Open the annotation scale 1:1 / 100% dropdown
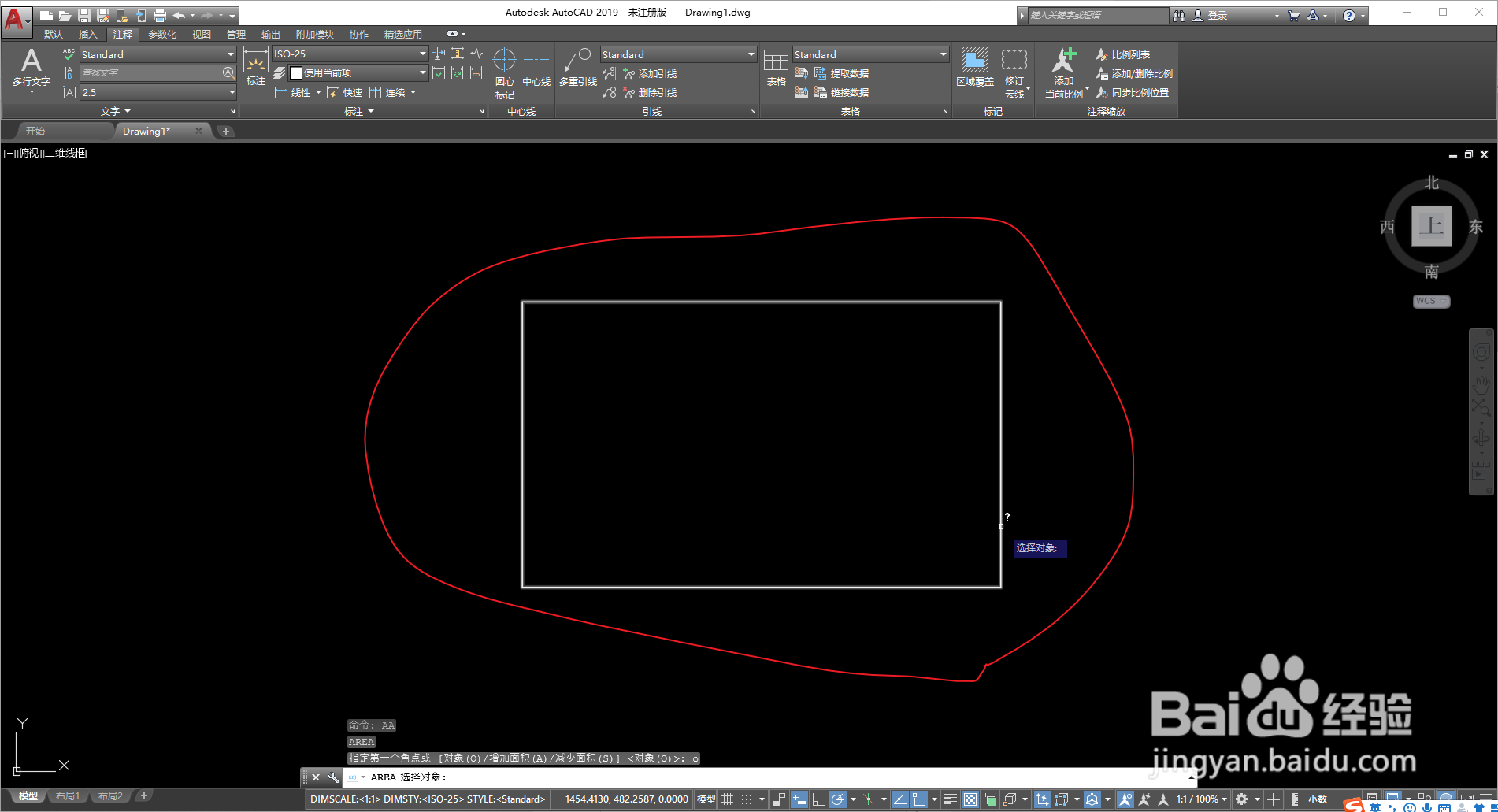Viewport: 1498px width, 812px height. point(1202,799)
